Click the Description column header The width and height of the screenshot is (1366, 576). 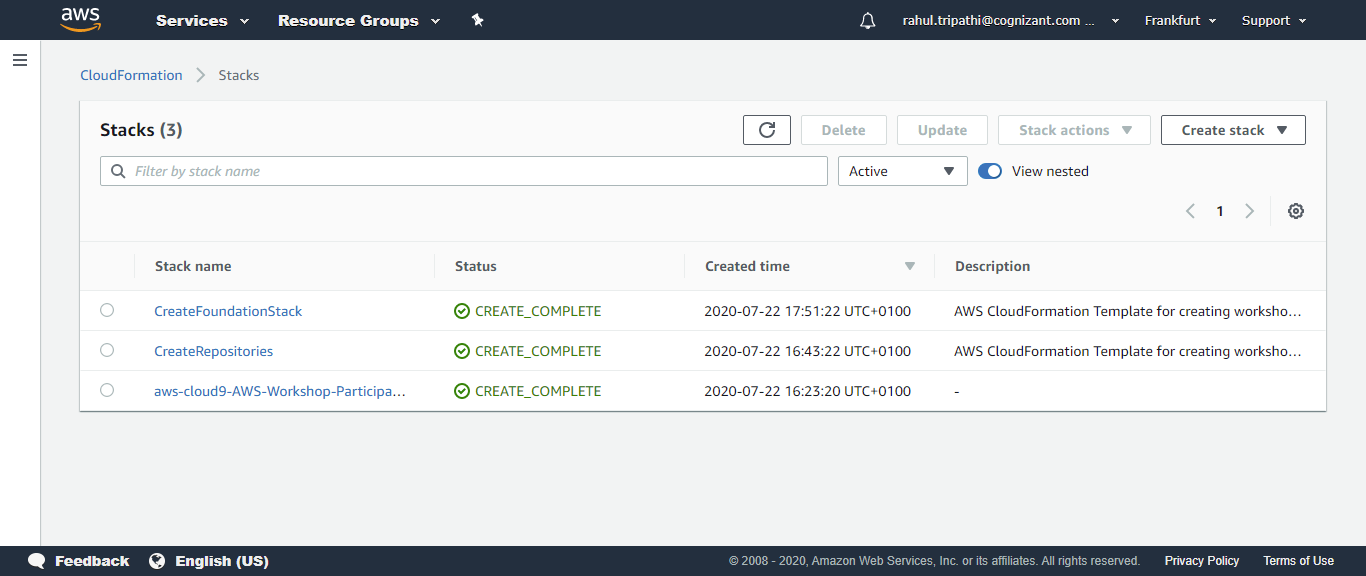point(992,266)
